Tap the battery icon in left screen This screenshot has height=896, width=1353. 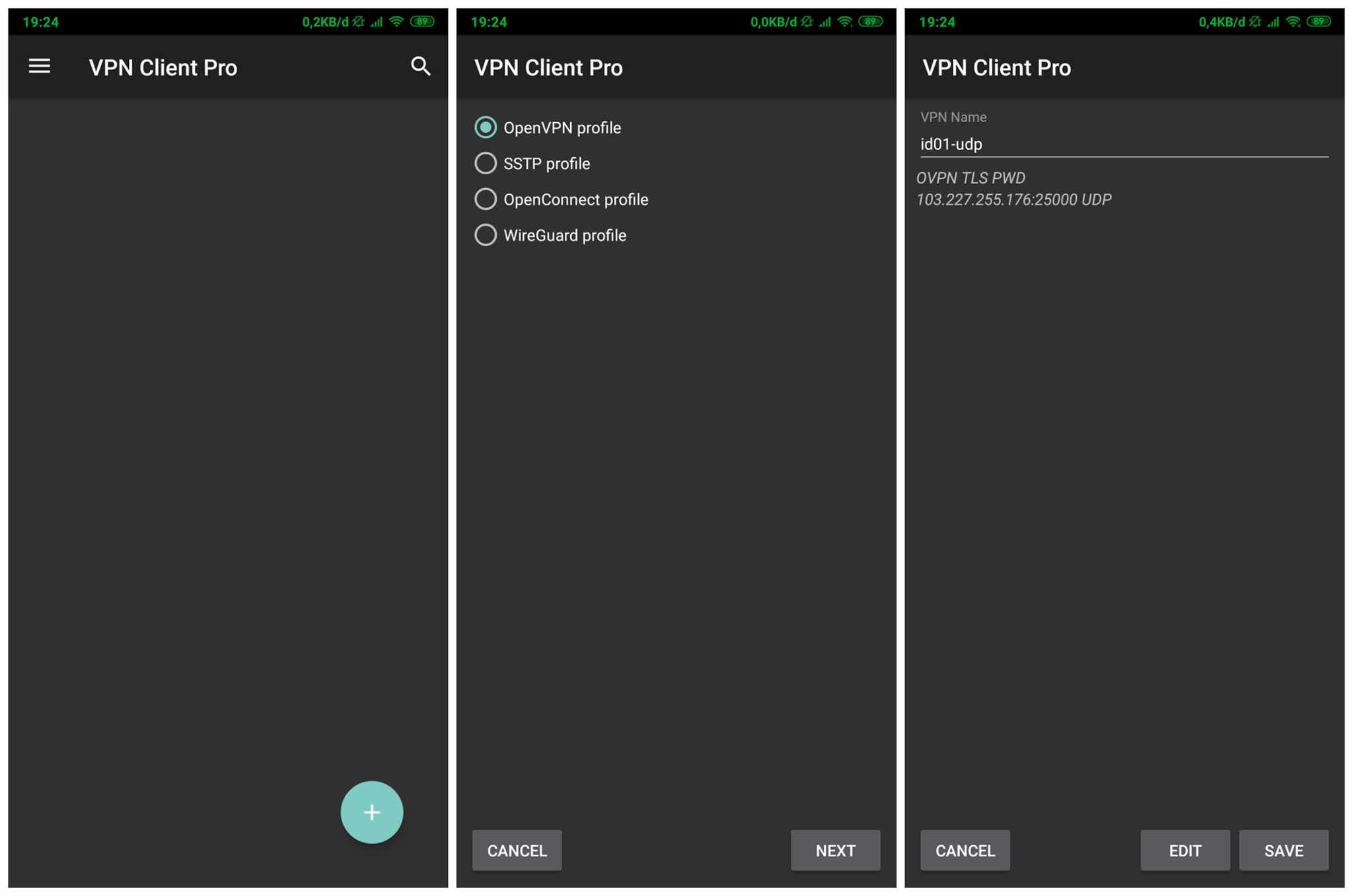[422, 22]
